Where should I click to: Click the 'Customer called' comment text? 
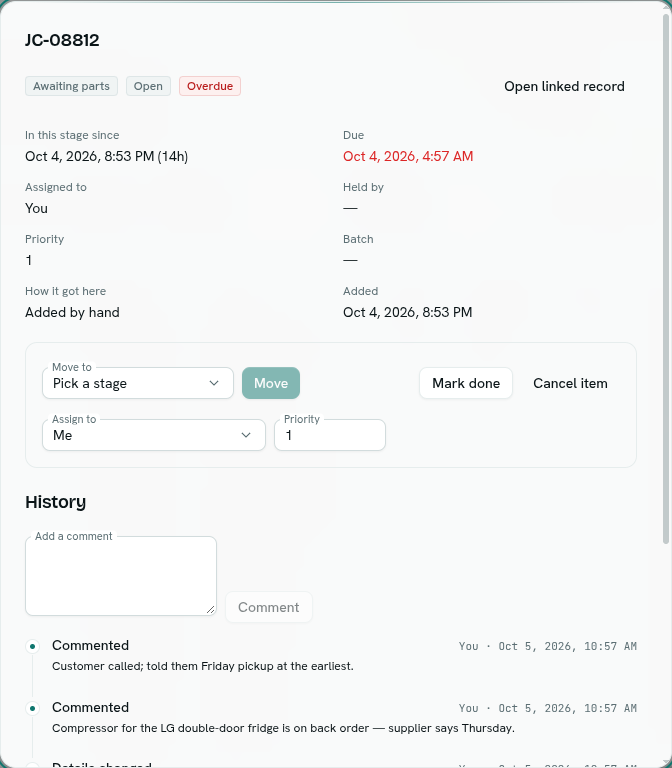click(203, 666)
